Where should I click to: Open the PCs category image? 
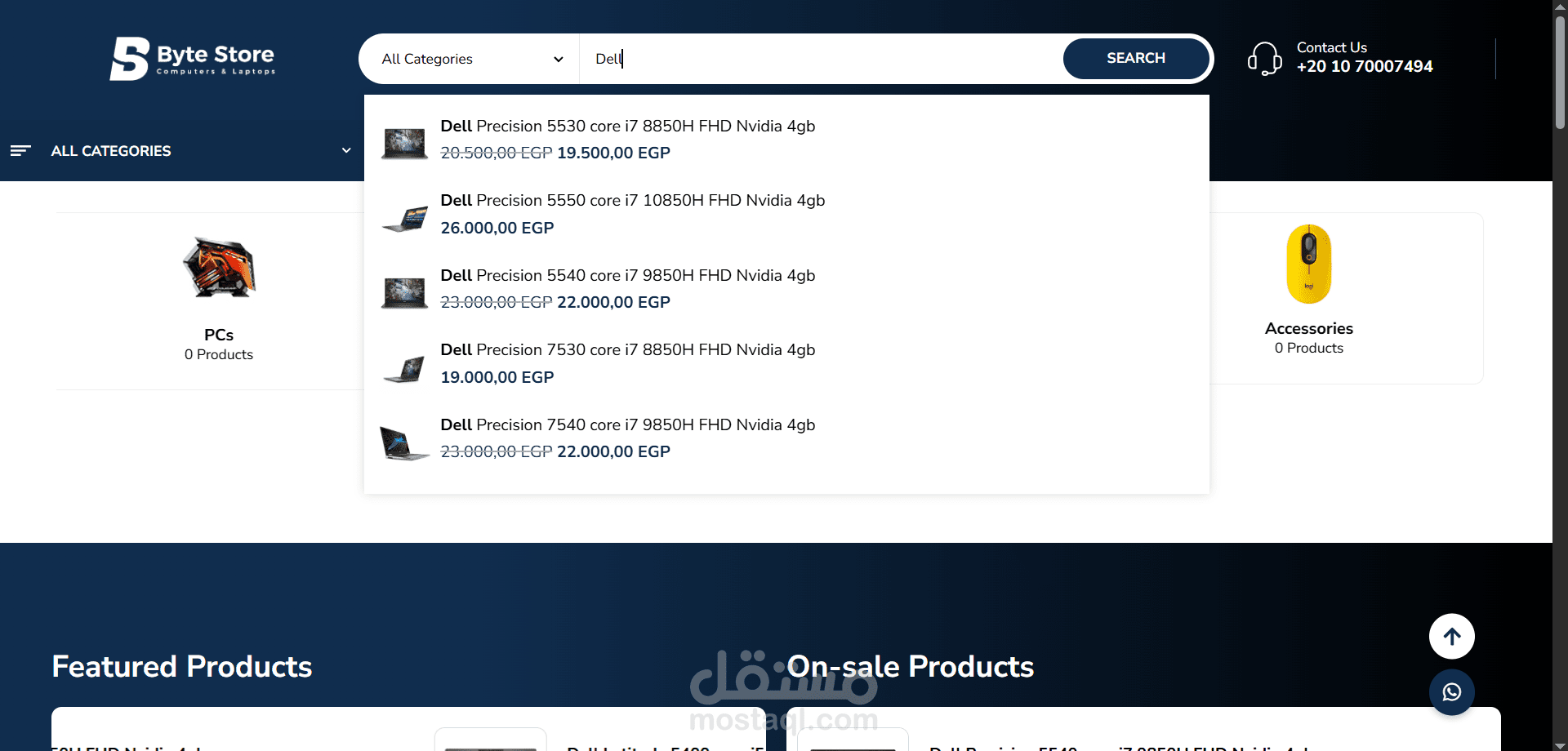[x=219, y=267]
